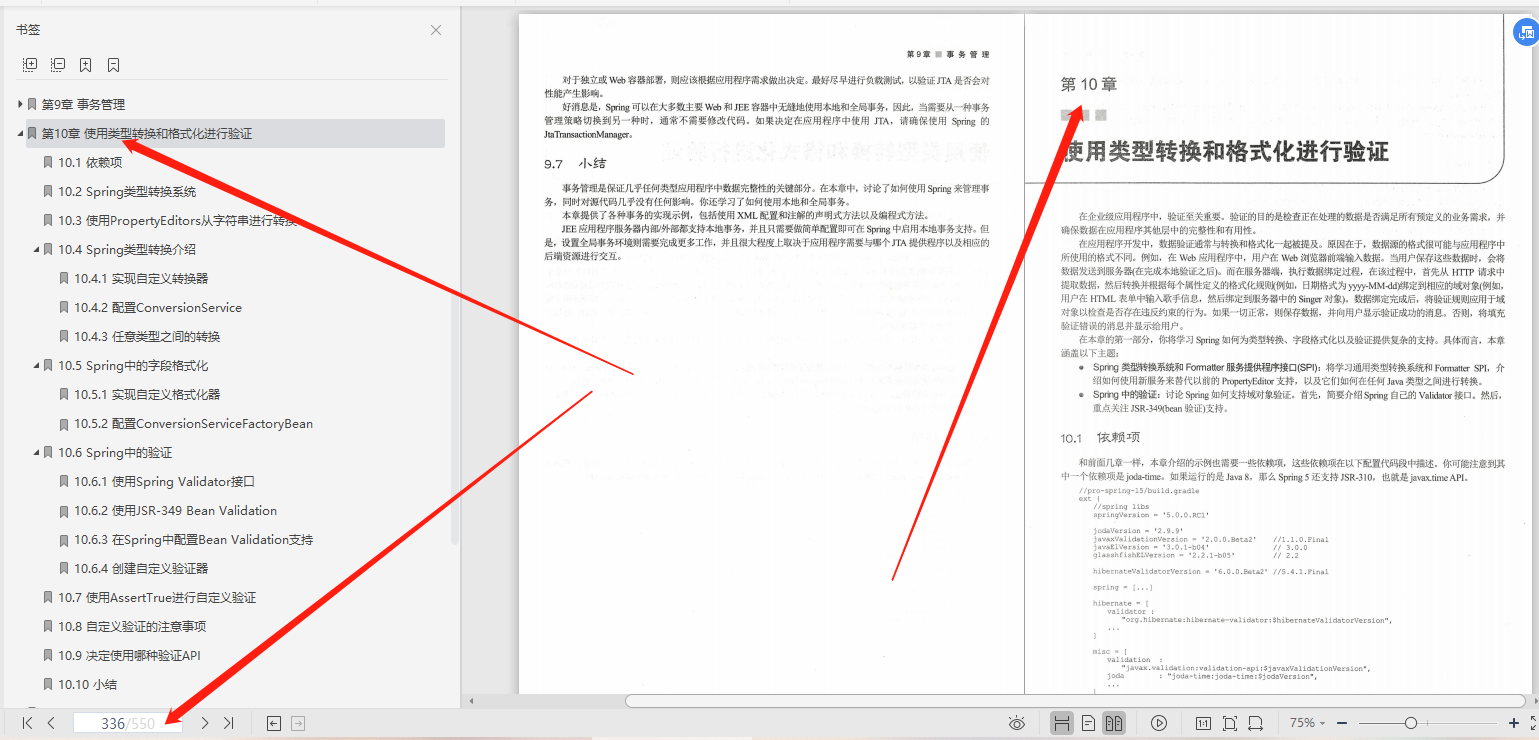Open bookmark 10.8 自定义验证的注意事项
Screen dimensions: 1539x740
(x=132, y=626)
